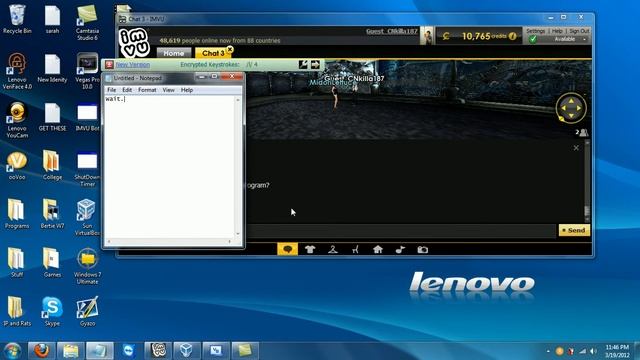
Task: Open the Windows Start menu
Action: coord(12,351)
